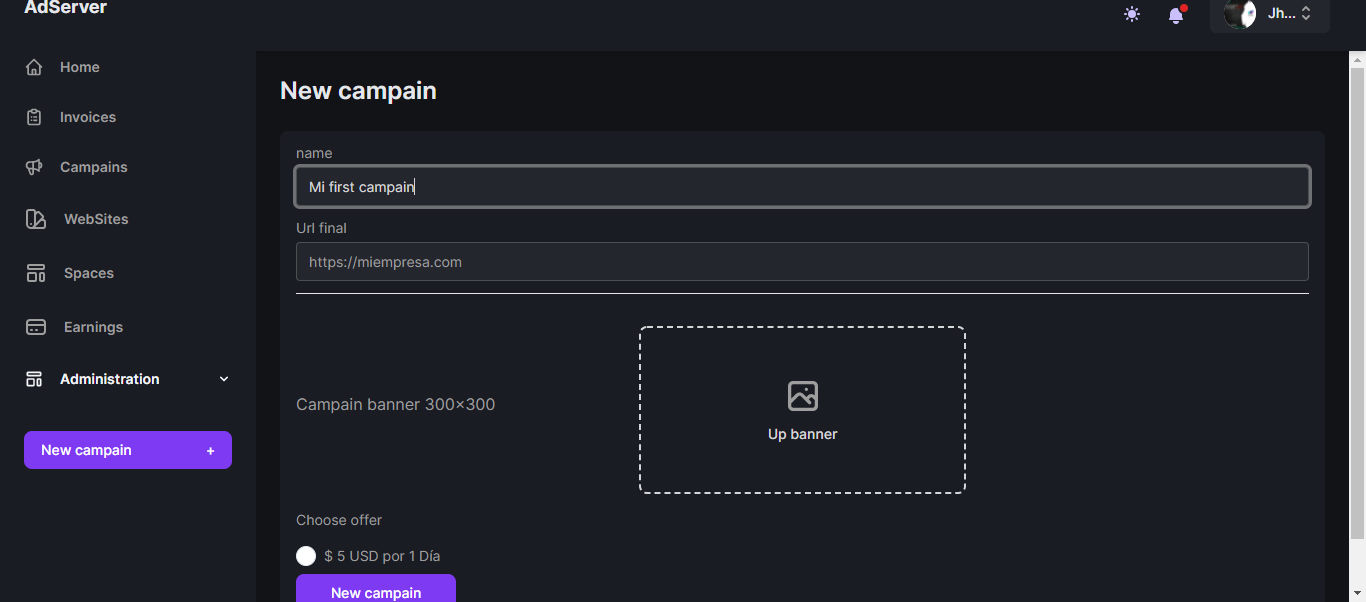Image resolution: width=1366 pixels, height=602 pixels.
Task: Expand the Administration menu chevron
Action: coord(224,379)
